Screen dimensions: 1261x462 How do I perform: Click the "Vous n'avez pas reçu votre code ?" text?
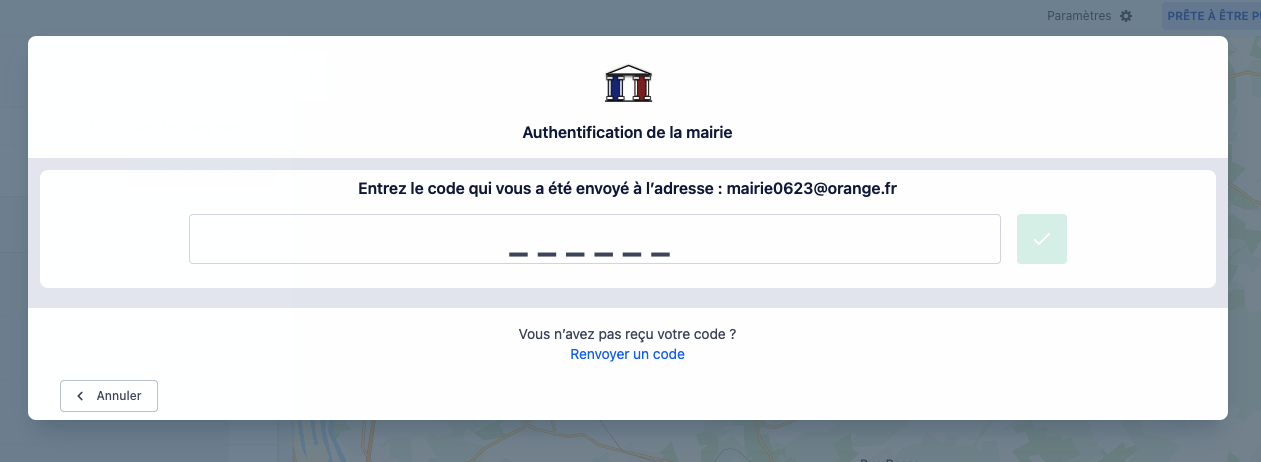(x=627, y=334)
